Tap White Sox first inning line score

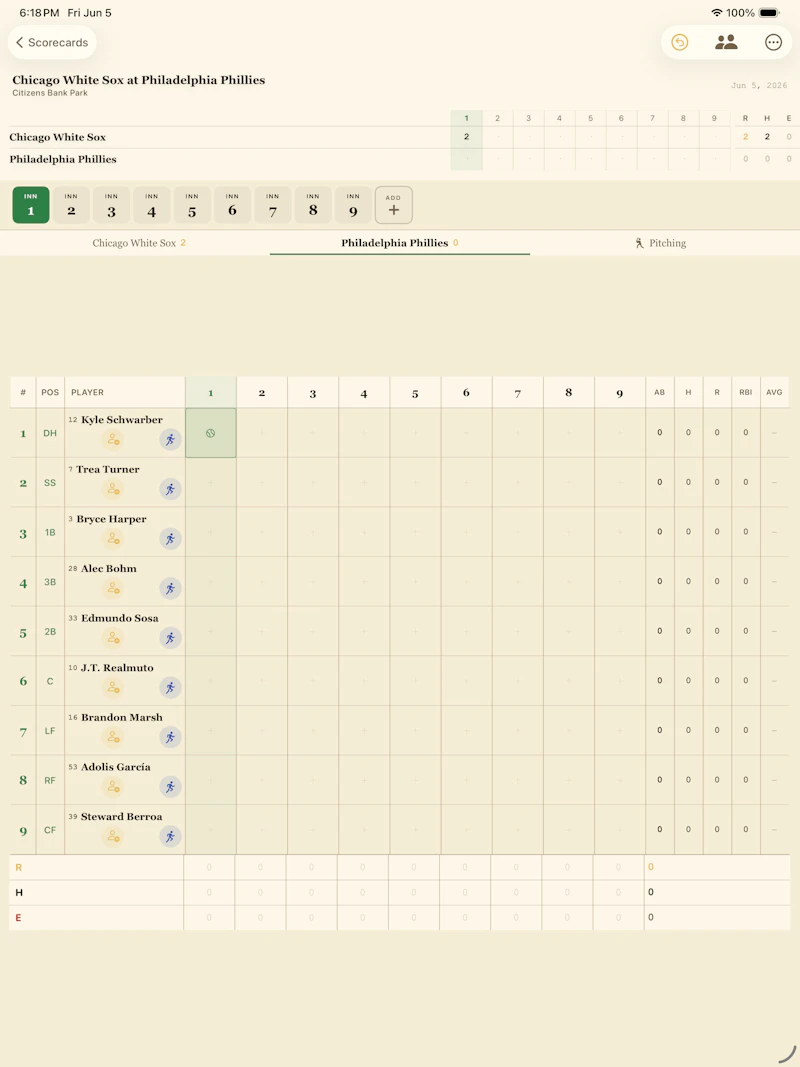click(467, 137)
